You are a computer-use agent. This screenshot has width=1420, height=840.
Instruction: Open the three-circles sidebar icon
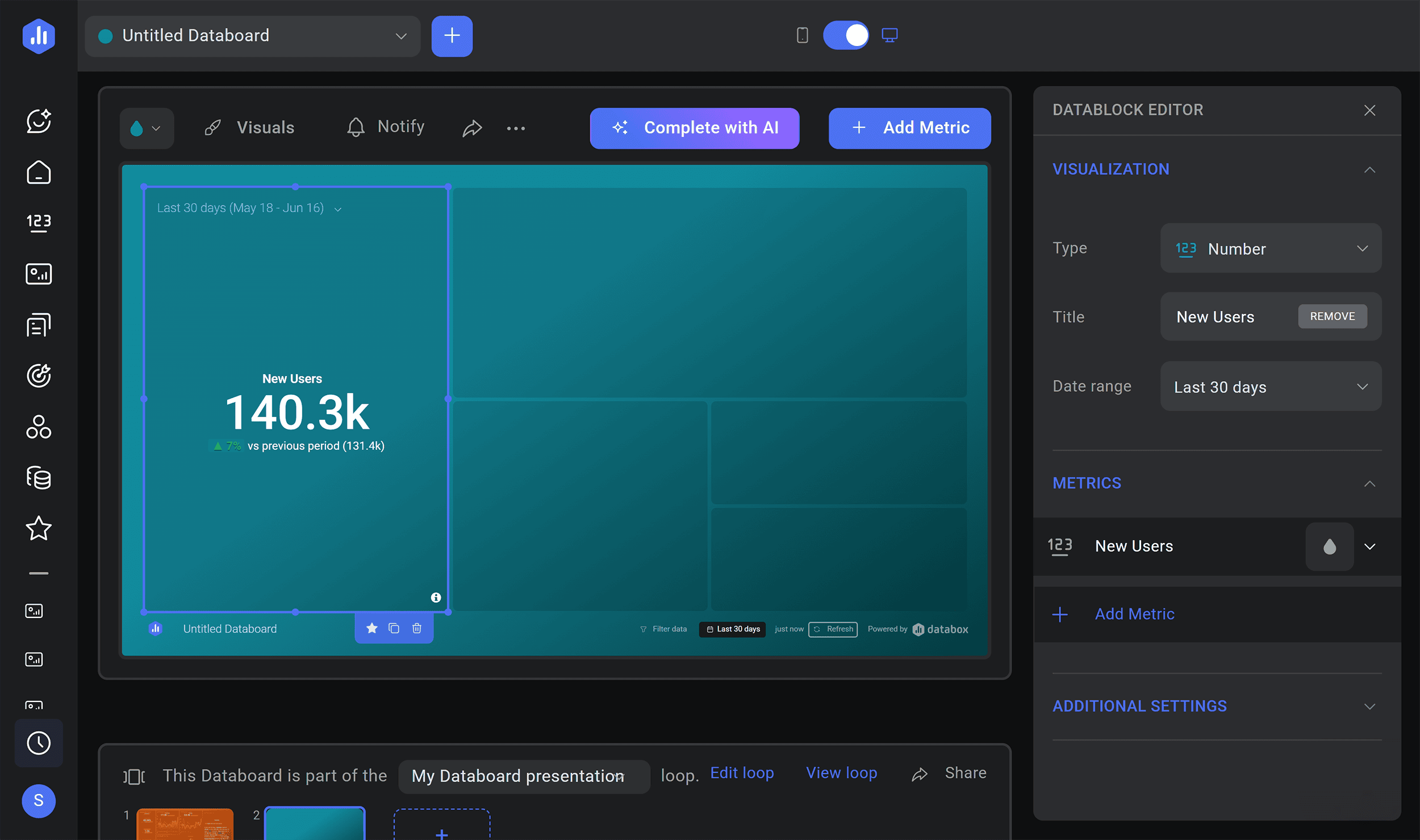coord(39,427)
